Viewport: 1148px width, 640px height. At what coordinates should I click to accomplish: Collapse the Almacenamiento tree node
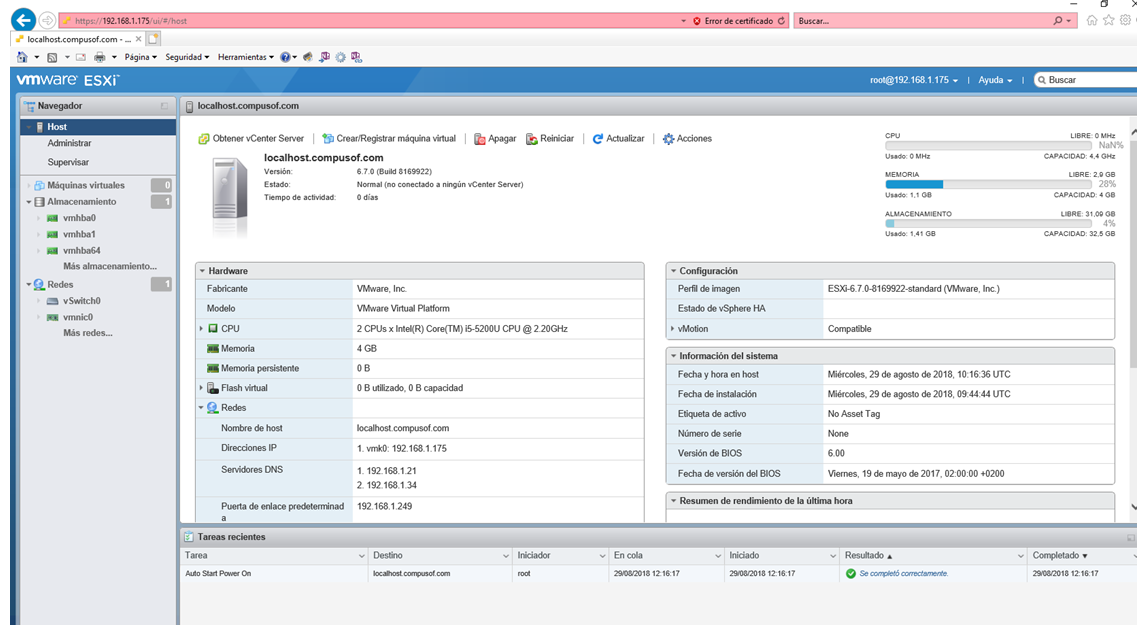pyautogui.click(x=29, y=202)
